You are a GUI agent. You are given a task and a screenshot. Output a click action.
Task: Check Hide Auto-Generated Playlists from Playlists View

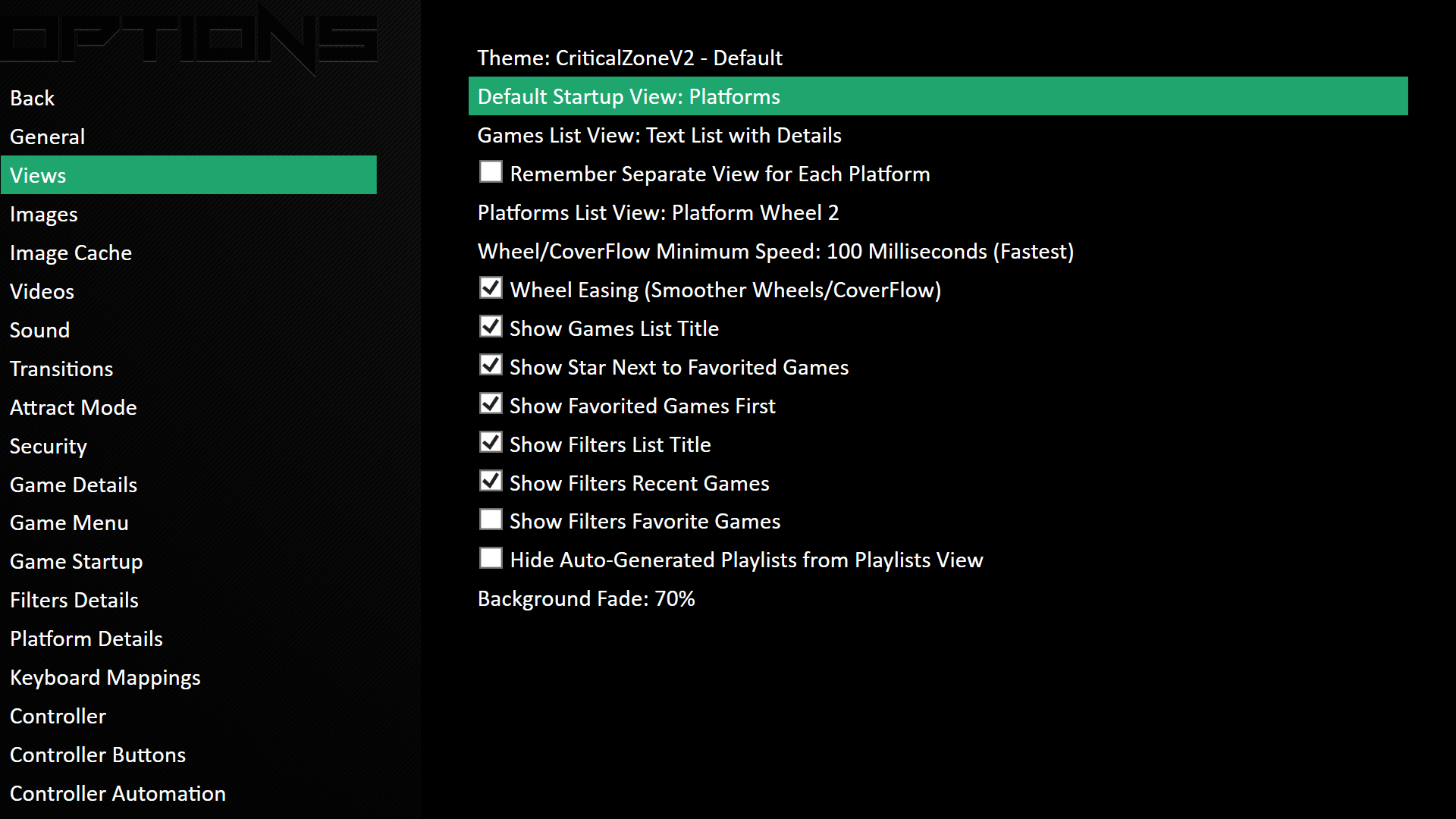tap(491, 558)
